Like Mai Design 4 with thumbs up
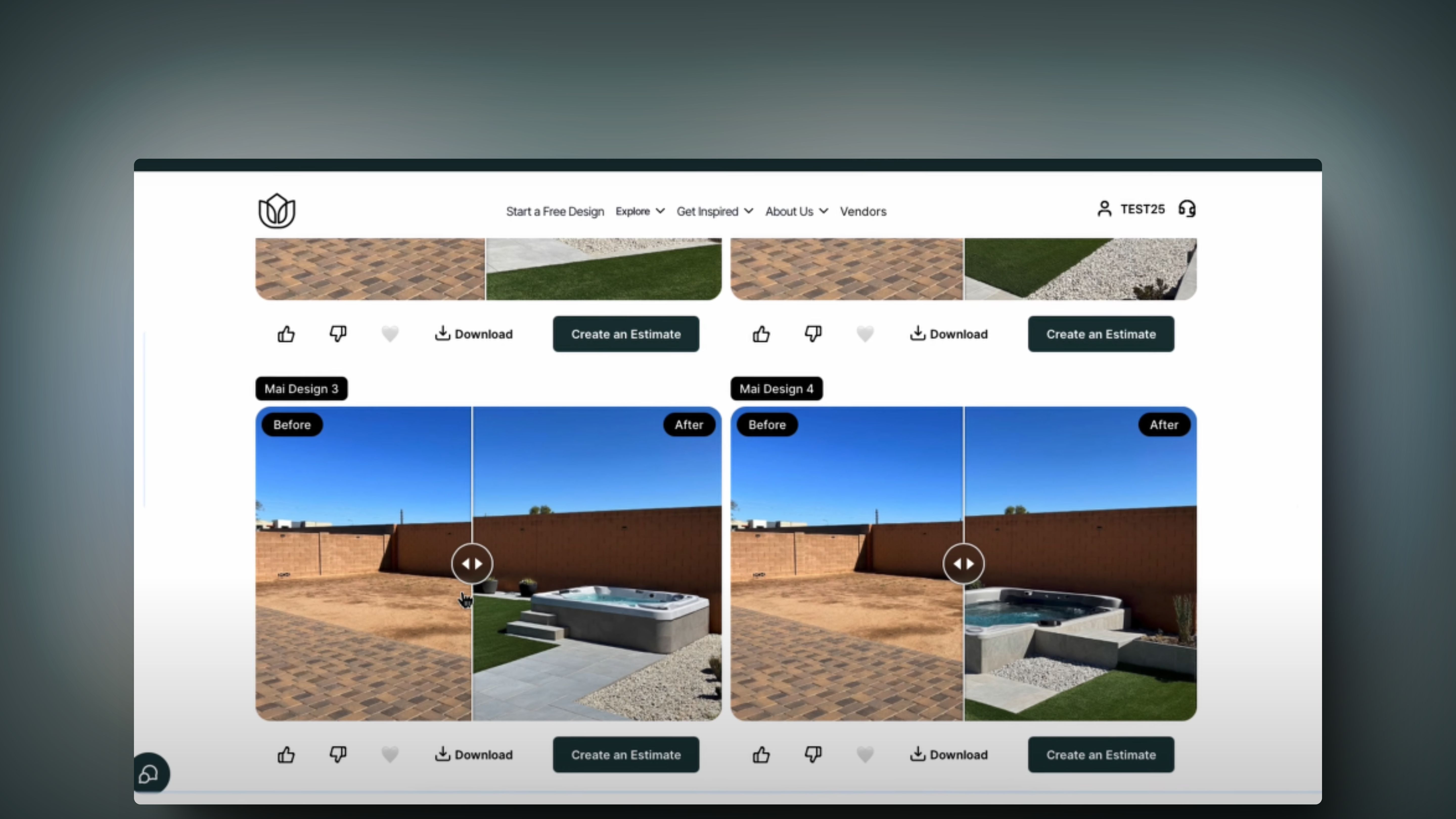This screenshot has width=1456, height=819. tap(761, 755)
